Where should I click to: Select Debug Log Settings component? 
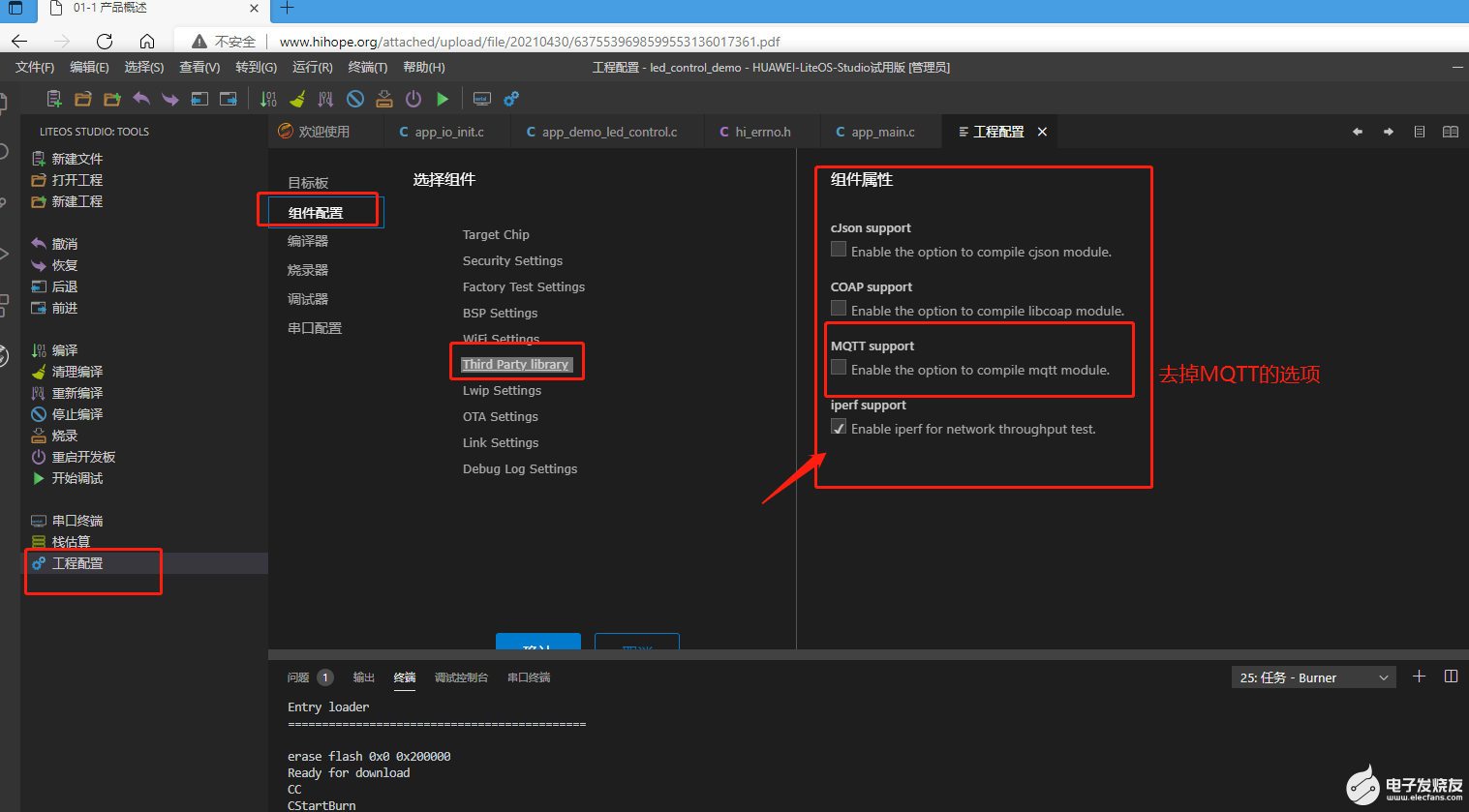click(520, 468)
